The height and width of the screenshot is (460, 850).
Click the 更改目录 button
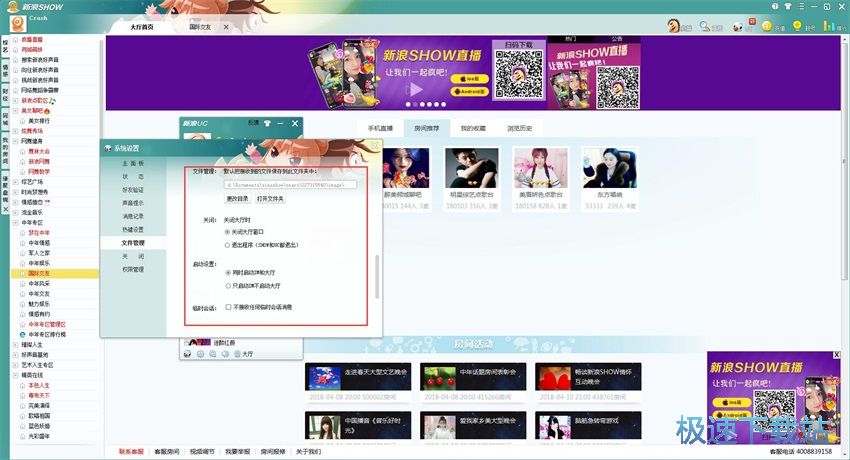(x=237, y=199)
